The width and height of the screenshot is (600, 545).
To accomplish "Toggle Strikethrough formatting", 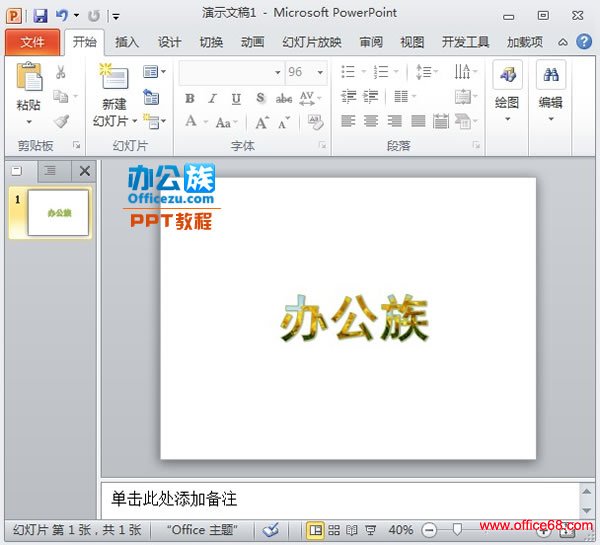I will [x=284, y=98].
